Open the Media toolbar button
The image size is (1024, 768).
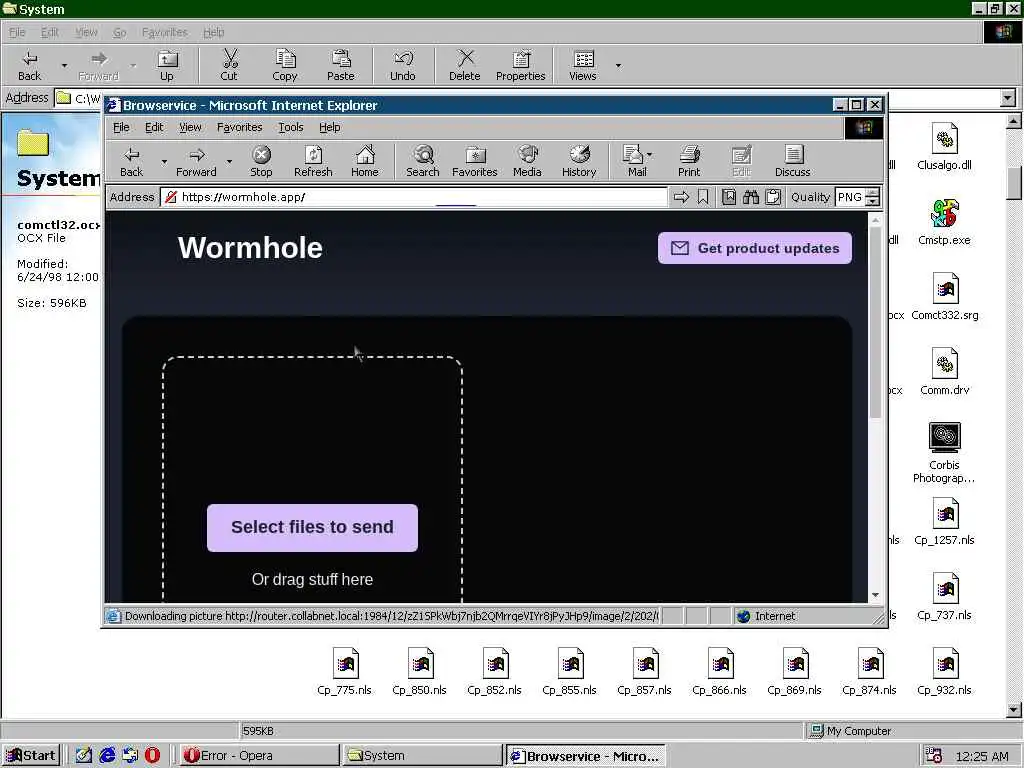pos(527,161)
